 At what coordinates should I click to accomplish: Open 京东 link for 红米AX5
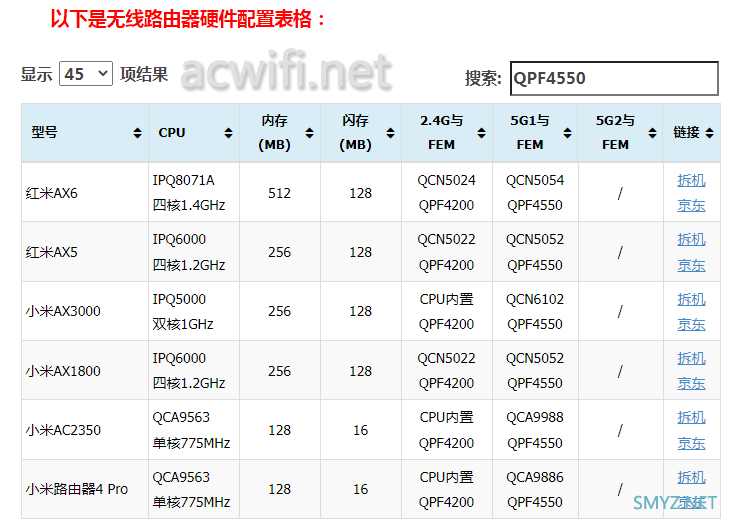[691, 265]
